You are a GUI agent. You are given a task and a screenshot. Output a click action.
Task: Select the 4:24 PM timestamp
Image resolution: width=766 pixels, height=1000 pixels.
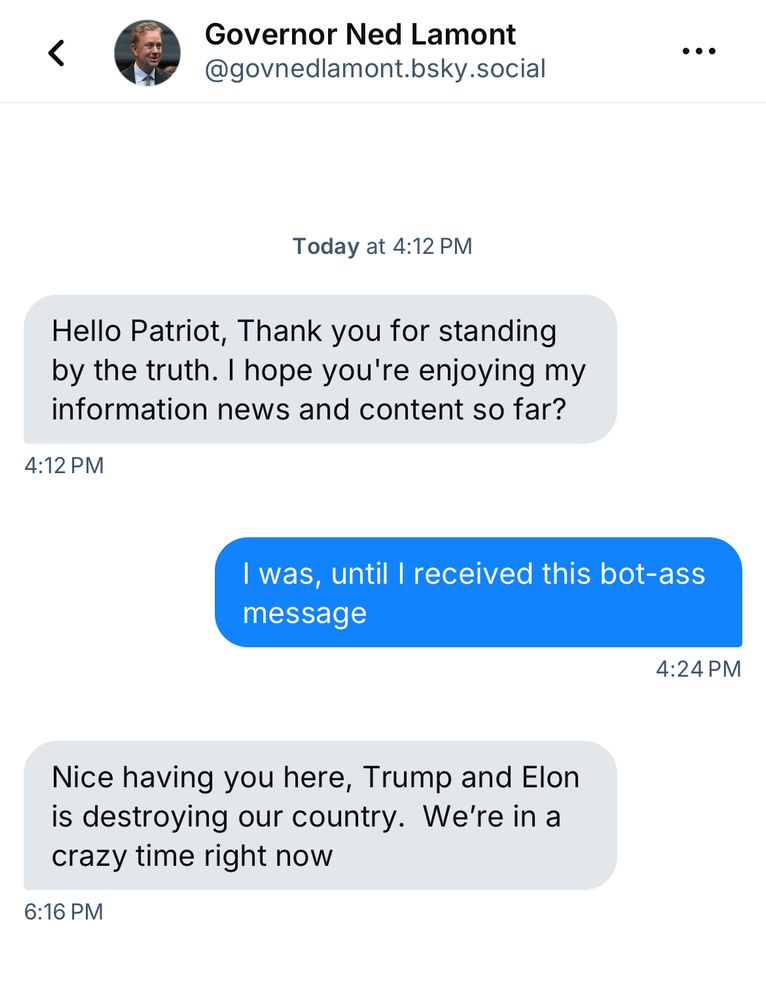coord(699,668)
